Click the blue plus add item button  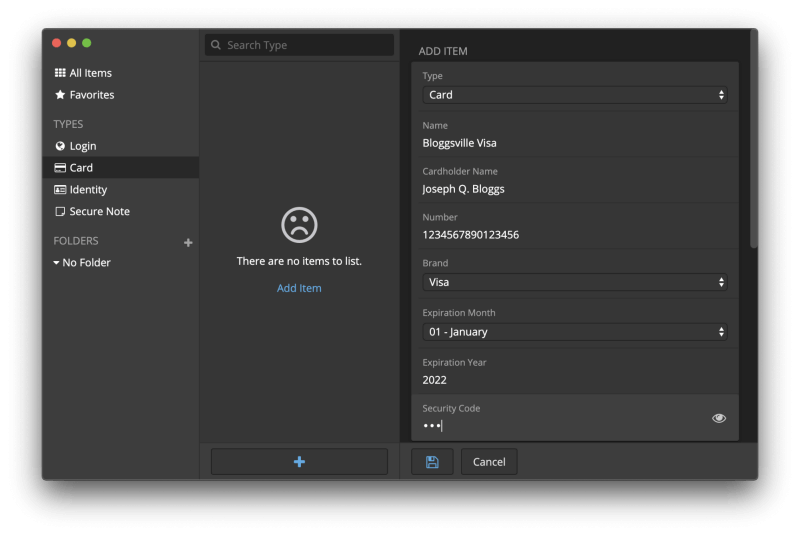[299, 462]
